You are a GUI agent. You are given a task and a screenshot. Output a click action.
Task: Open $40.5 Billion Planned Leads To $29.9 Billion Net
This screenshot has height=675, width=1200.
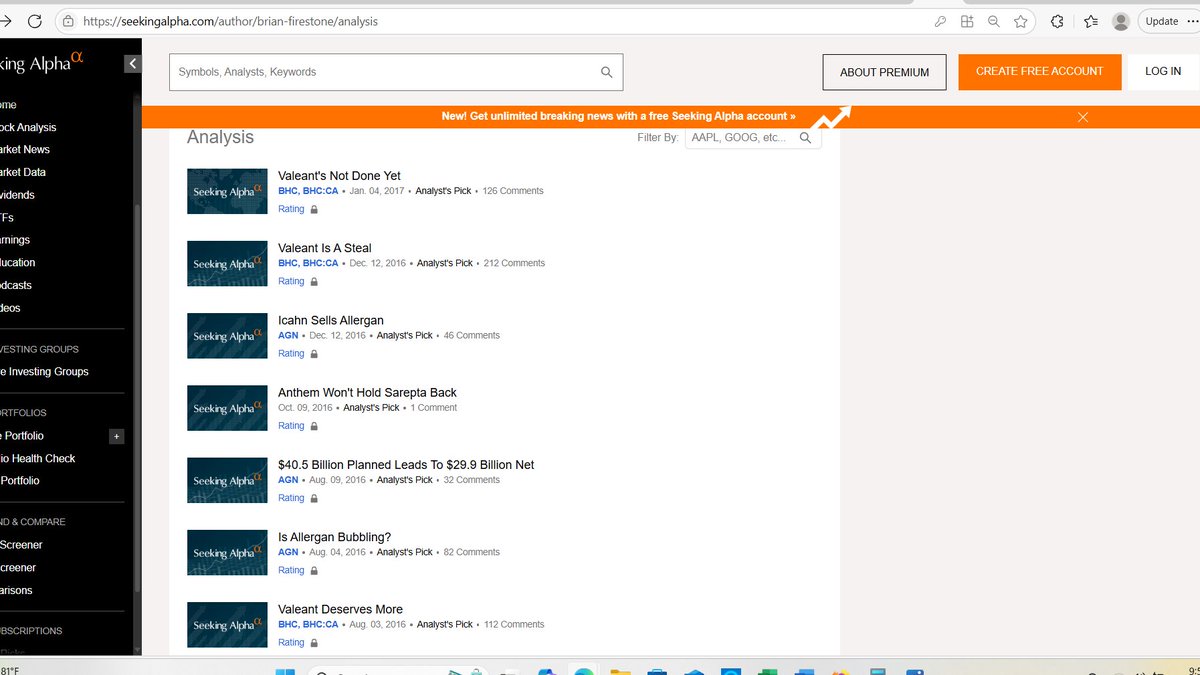click(406, 464)
